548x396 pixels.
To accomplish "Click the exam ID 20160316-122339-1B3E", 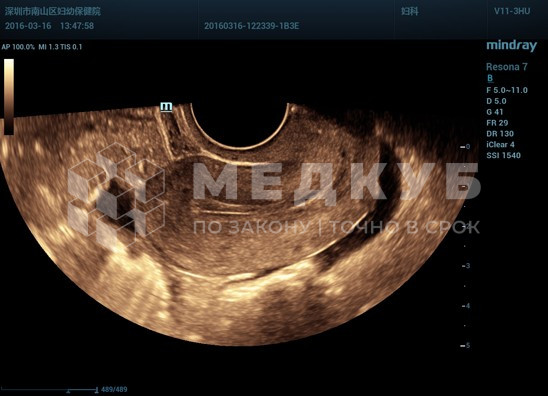I will 252,26.
